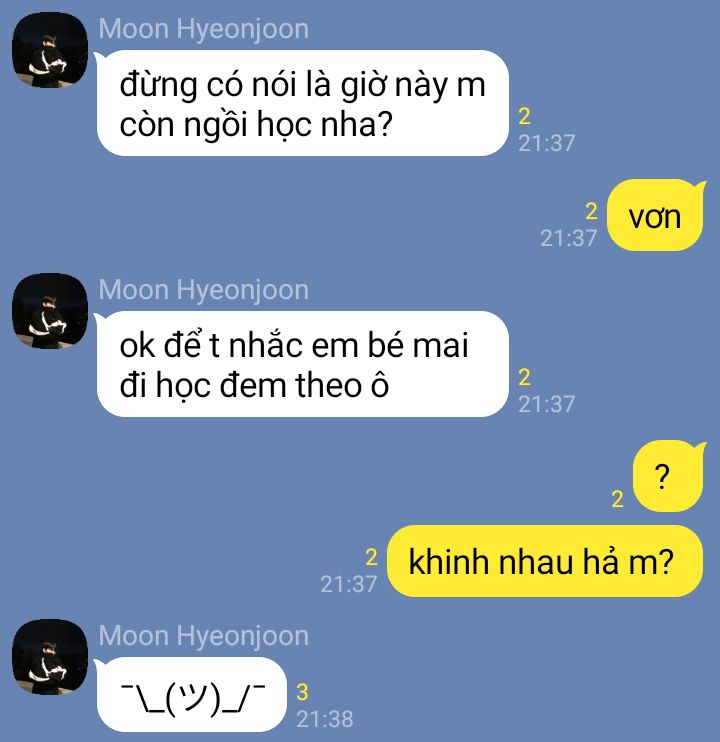The width and height of the screenshot is (720, 742).
Task: Tap the 21:37 timestamp beside 'khinh nhau hả m?'
Action: [x=349, y=584]
